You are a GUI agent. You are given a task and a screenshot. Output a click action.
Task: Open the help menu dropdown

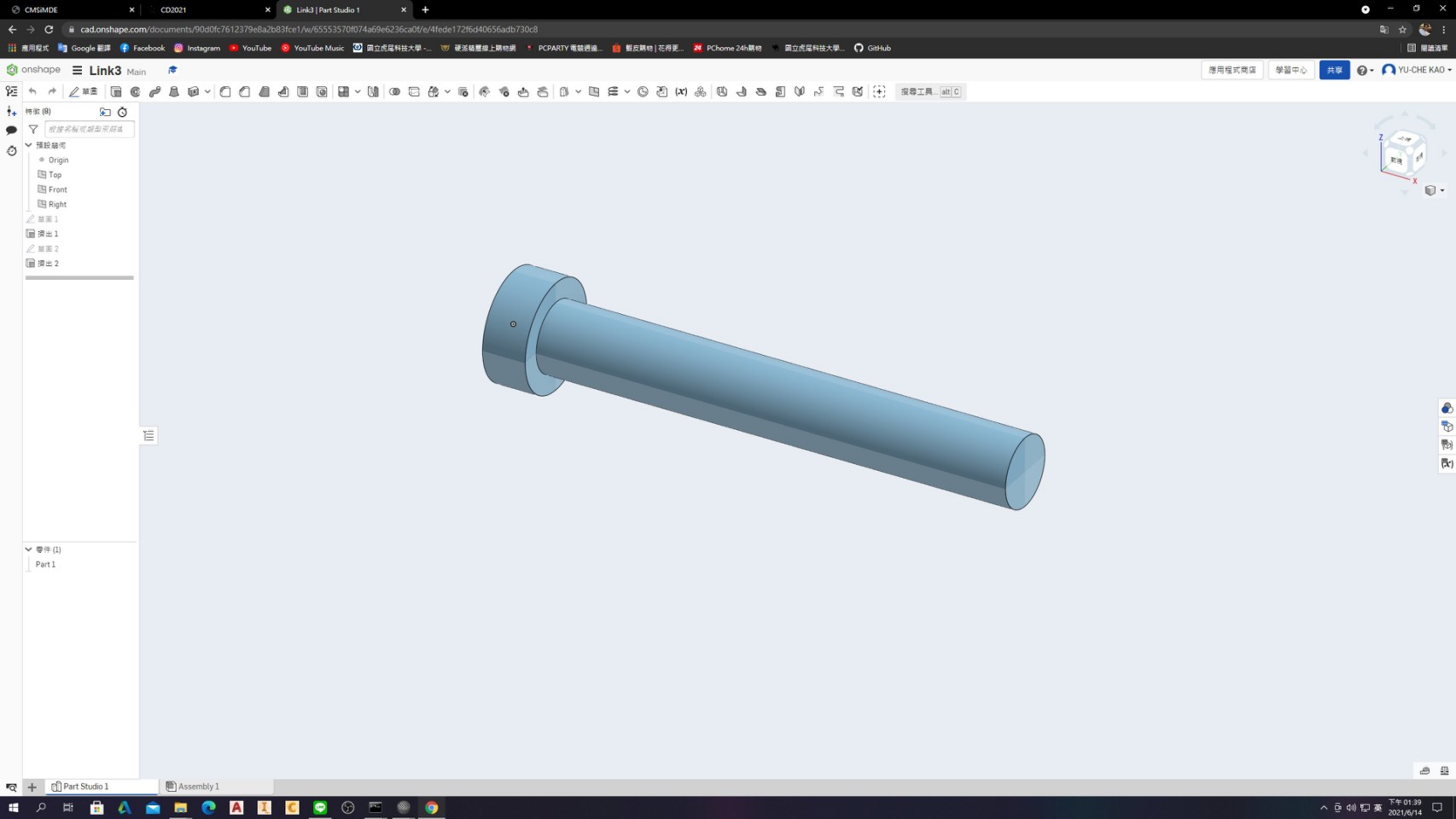click(x=1365, y=70)
